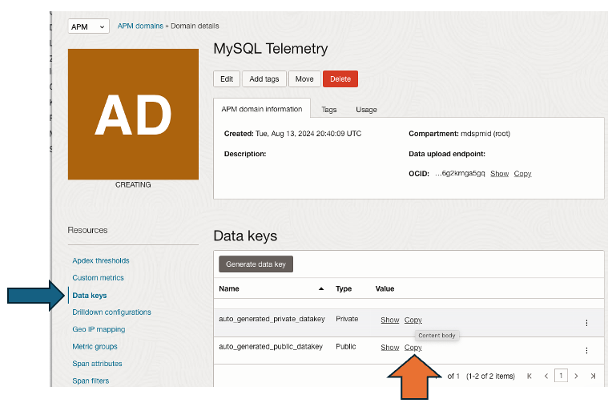Open actions menu for public datakey row
Image resolution: width=612 pixels, height=416 pixels.
click(x=586, y=350)
